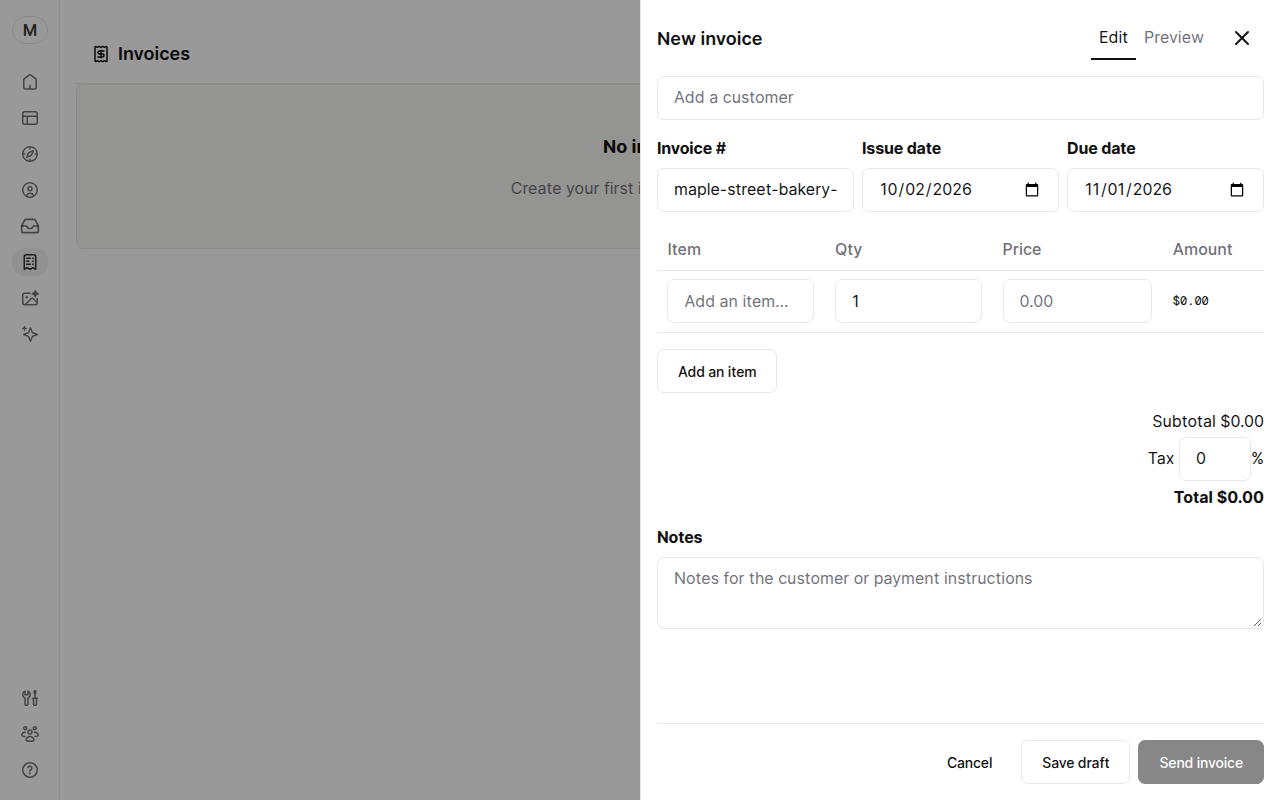Select the Qty field showing 1
Image resolution: width=1280 pixels, height=800 pixels.
click(x=908, y=301)
